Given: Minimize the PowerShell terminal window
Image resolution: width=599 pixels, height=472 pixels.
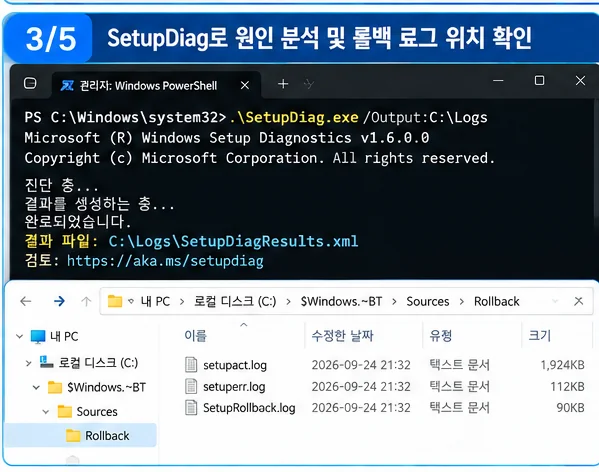Looking at the screenshot, I should pyautogui.click(x=498, y=81).
